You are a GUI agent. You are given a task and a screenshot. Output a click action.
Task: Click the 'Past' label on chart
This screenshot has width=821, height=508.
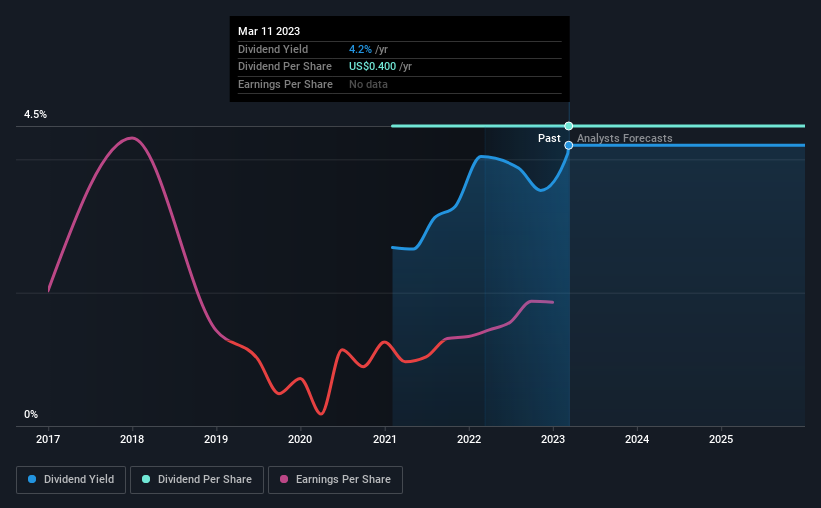549,138
